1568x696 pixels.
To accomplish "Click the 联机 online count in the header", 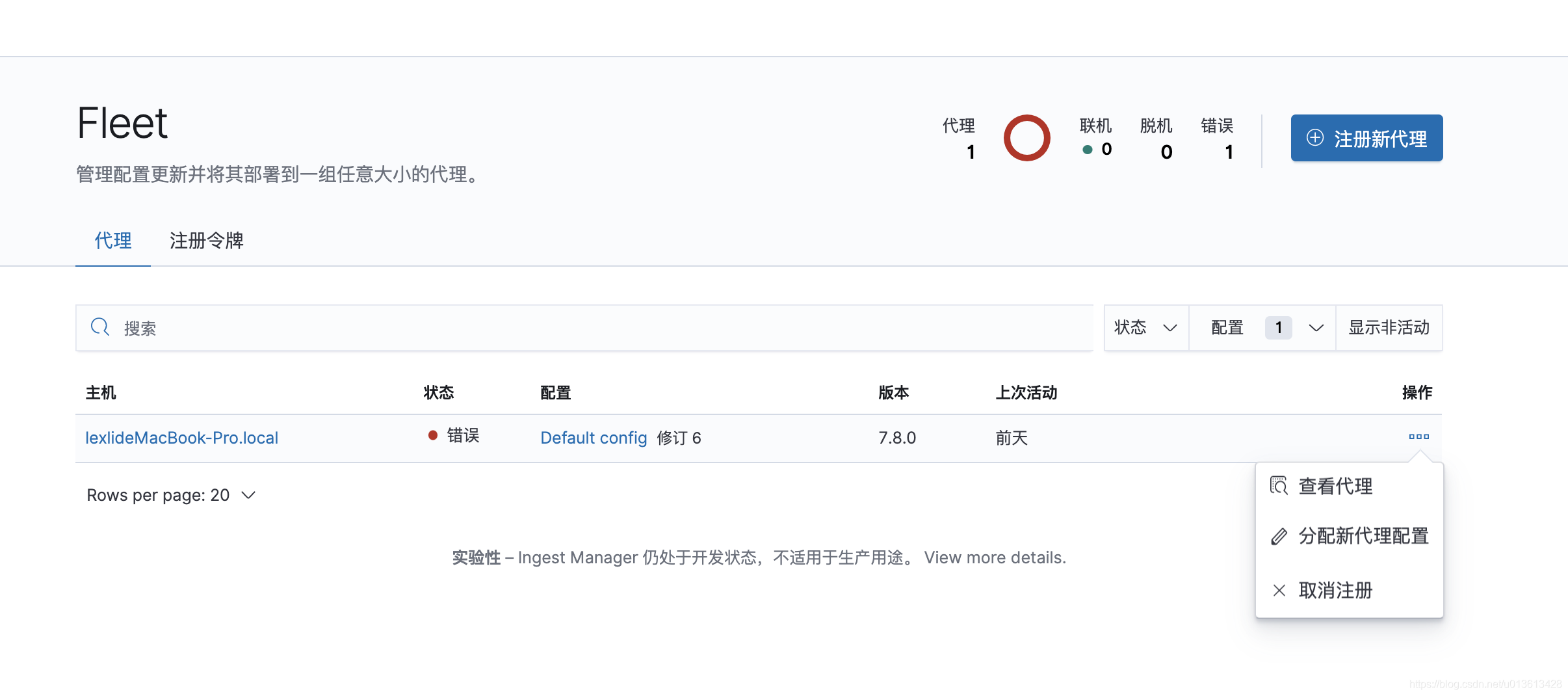I will click(1096, 137).
